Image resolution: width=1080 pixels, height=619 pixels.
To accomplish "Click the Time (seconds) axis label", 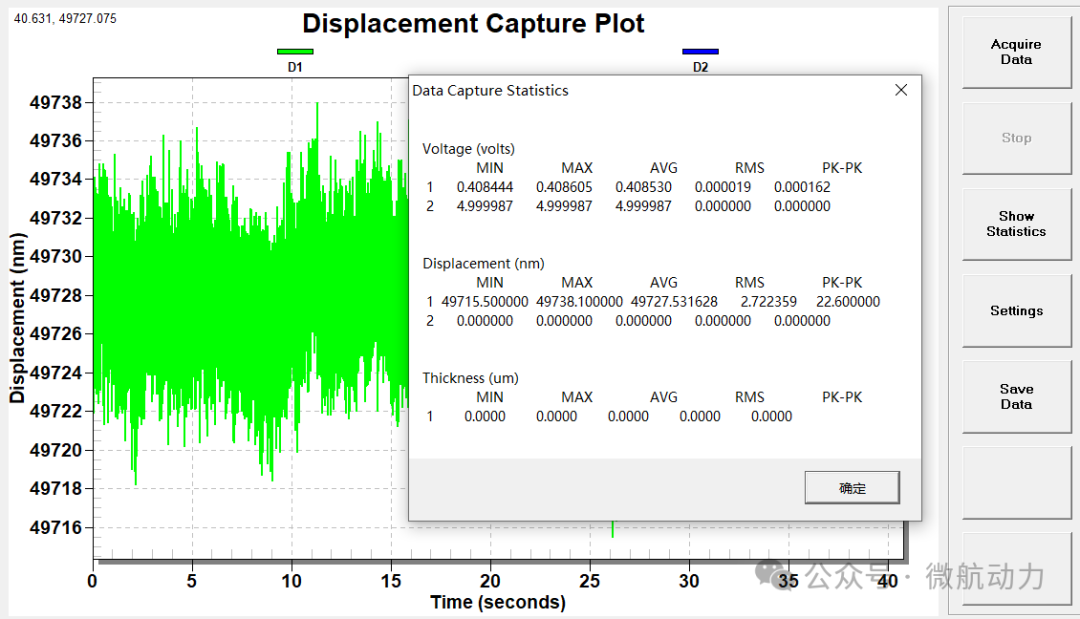I will coord(498,602).
